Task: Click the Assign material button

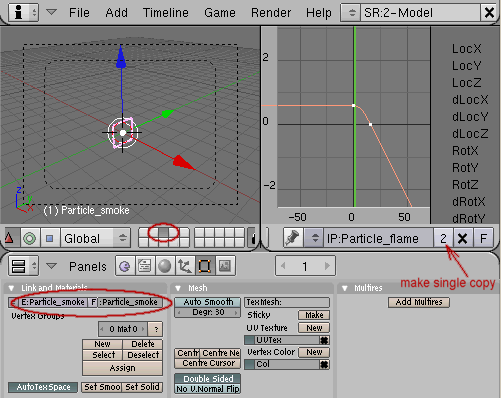Action: tap(122, 368)
